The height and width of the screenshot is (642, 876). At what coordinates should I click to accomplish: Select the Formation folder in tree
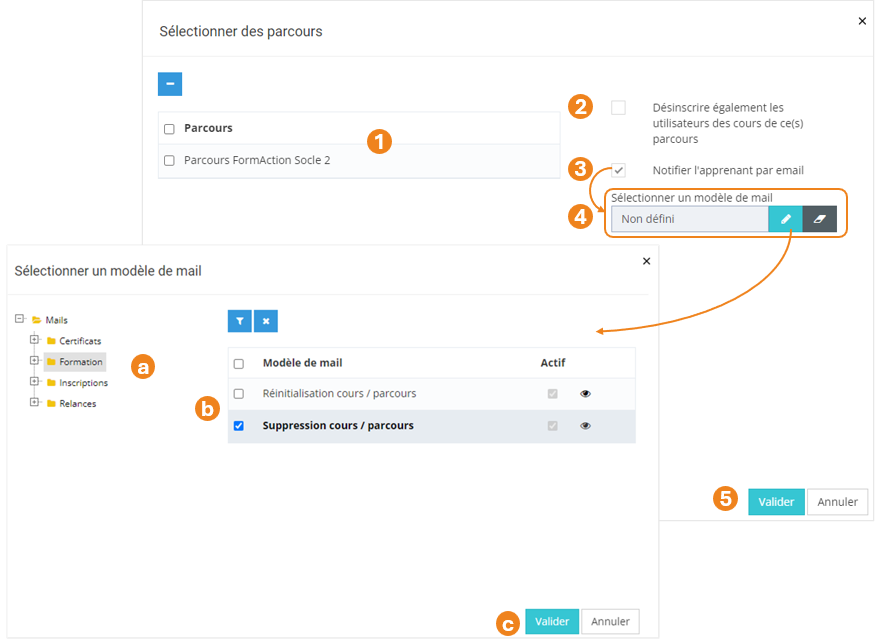pyautogui.click(x=80, y=362)
